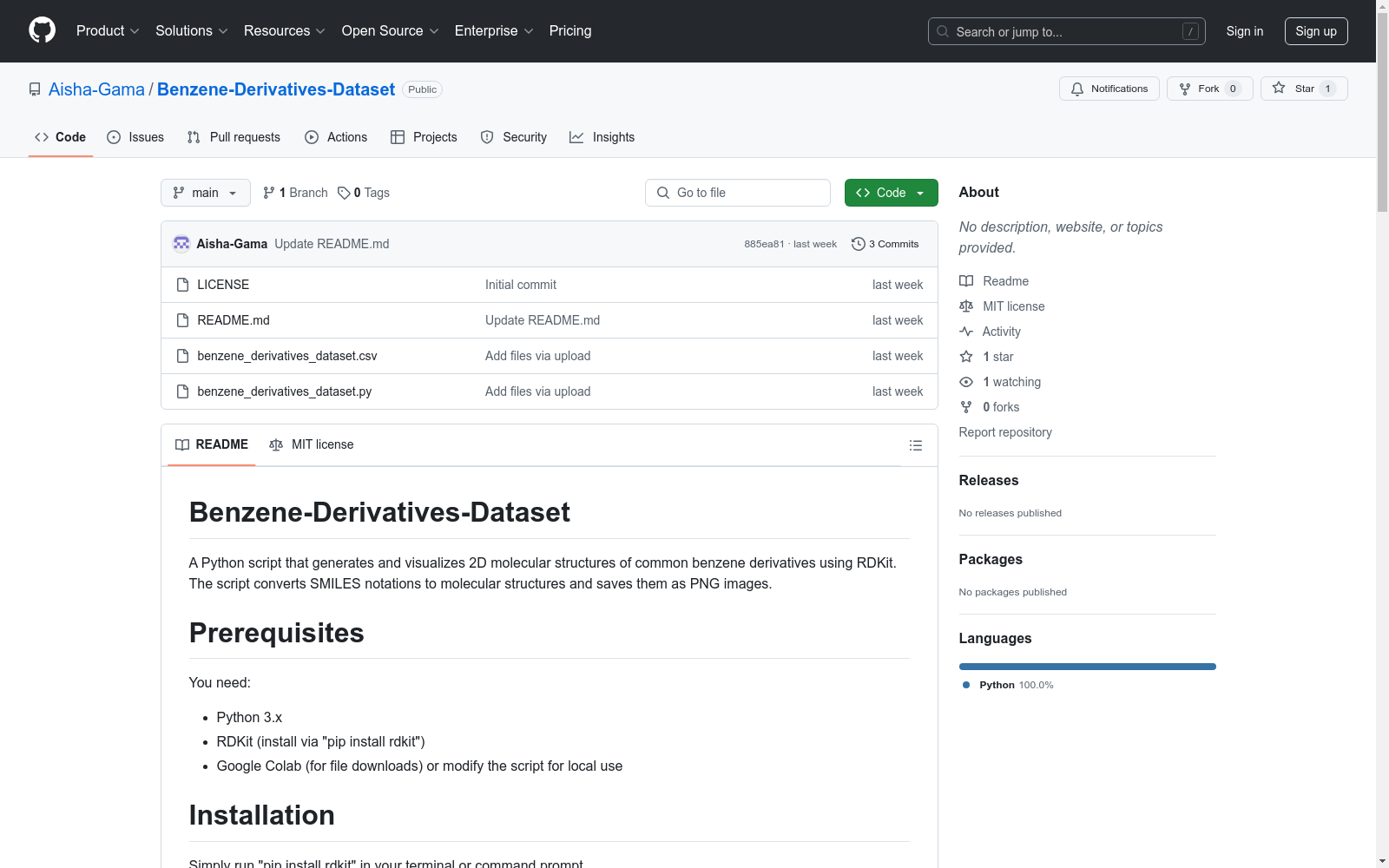1389x868 pixels.
Task: Click the star icon beside 1 star
Action: (x=966, y=357)
